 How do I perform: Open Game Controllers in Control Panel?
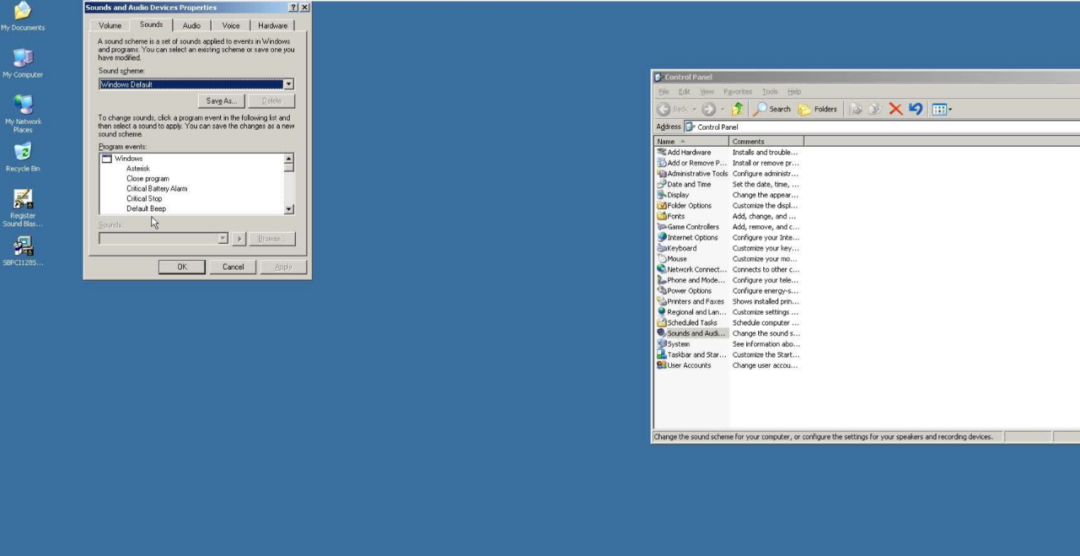(x=692, y=227)
